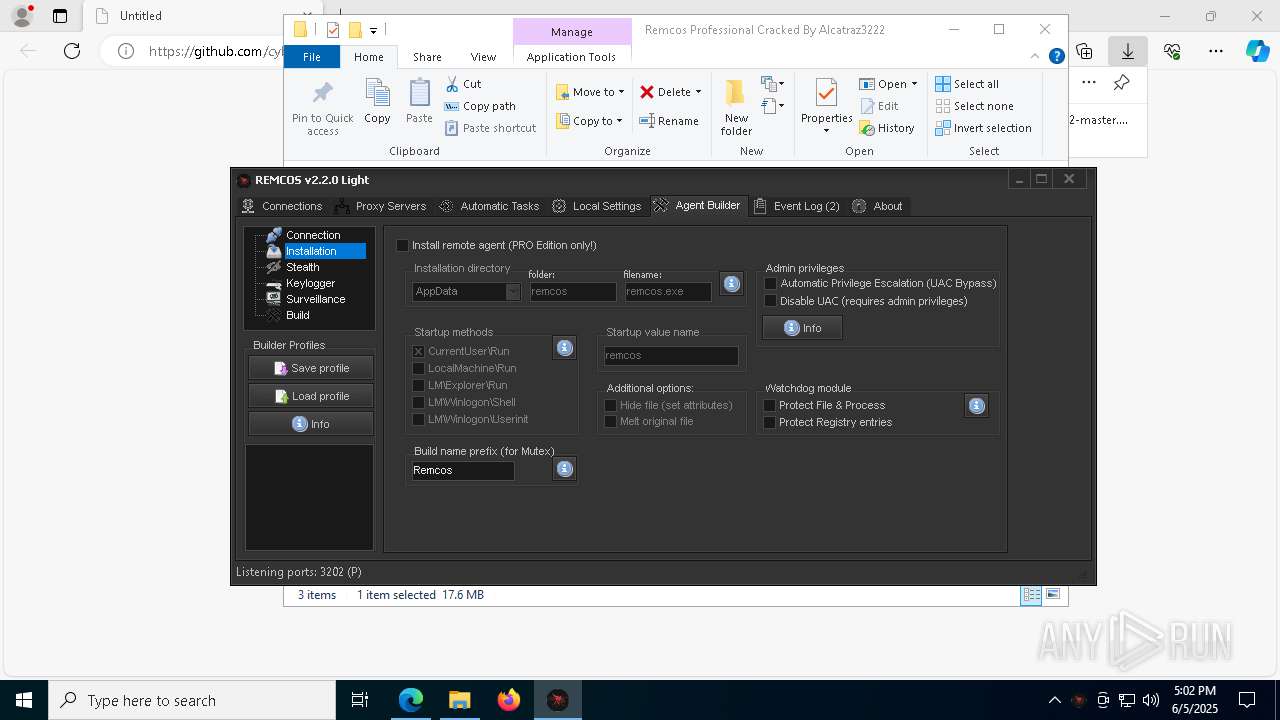The height and width of the screenshot is (720, 1280).
Task: Click the Load profile button
Action: coord(311,396)
